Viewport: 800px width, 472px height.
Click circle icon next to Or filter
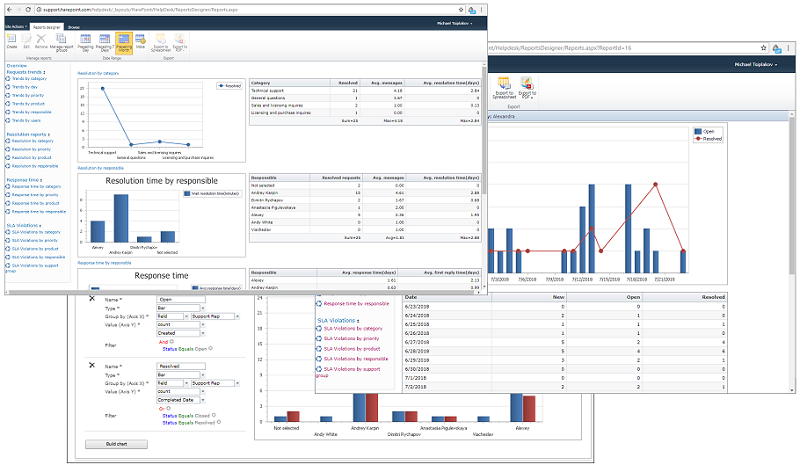(x=168, y=408)
